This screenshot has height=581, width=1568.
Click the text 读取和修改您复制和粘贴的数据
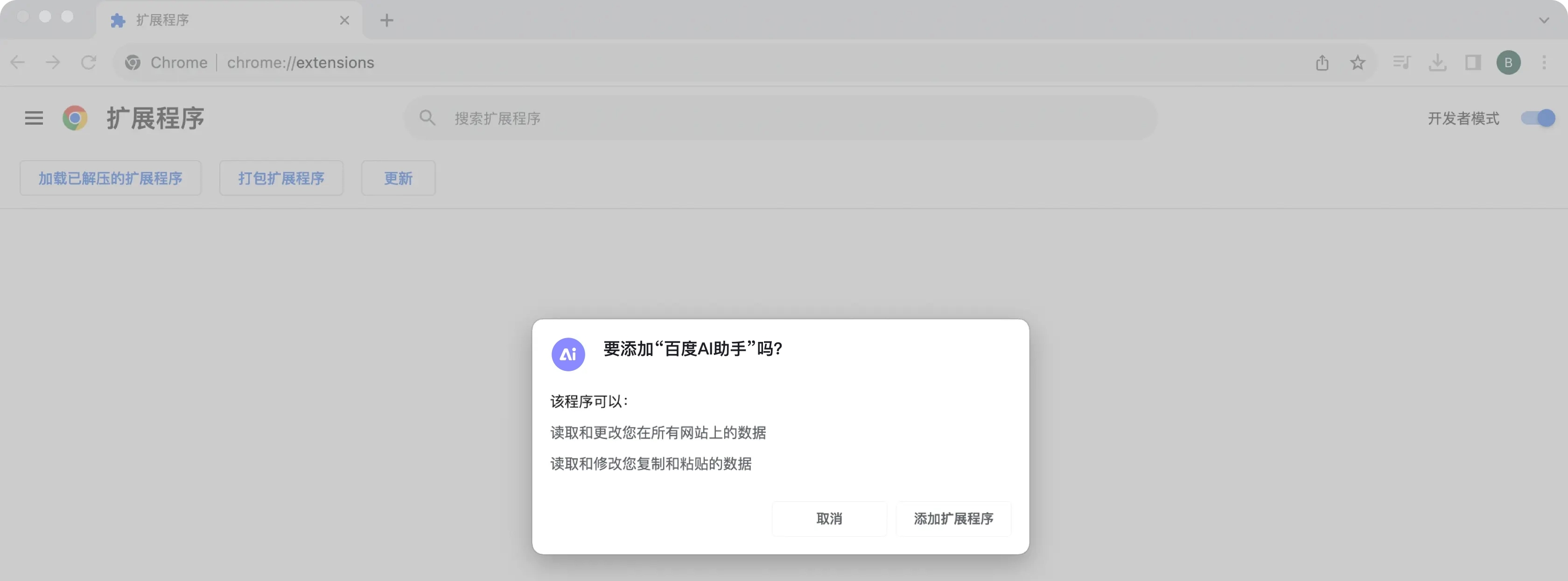point(651,463)
